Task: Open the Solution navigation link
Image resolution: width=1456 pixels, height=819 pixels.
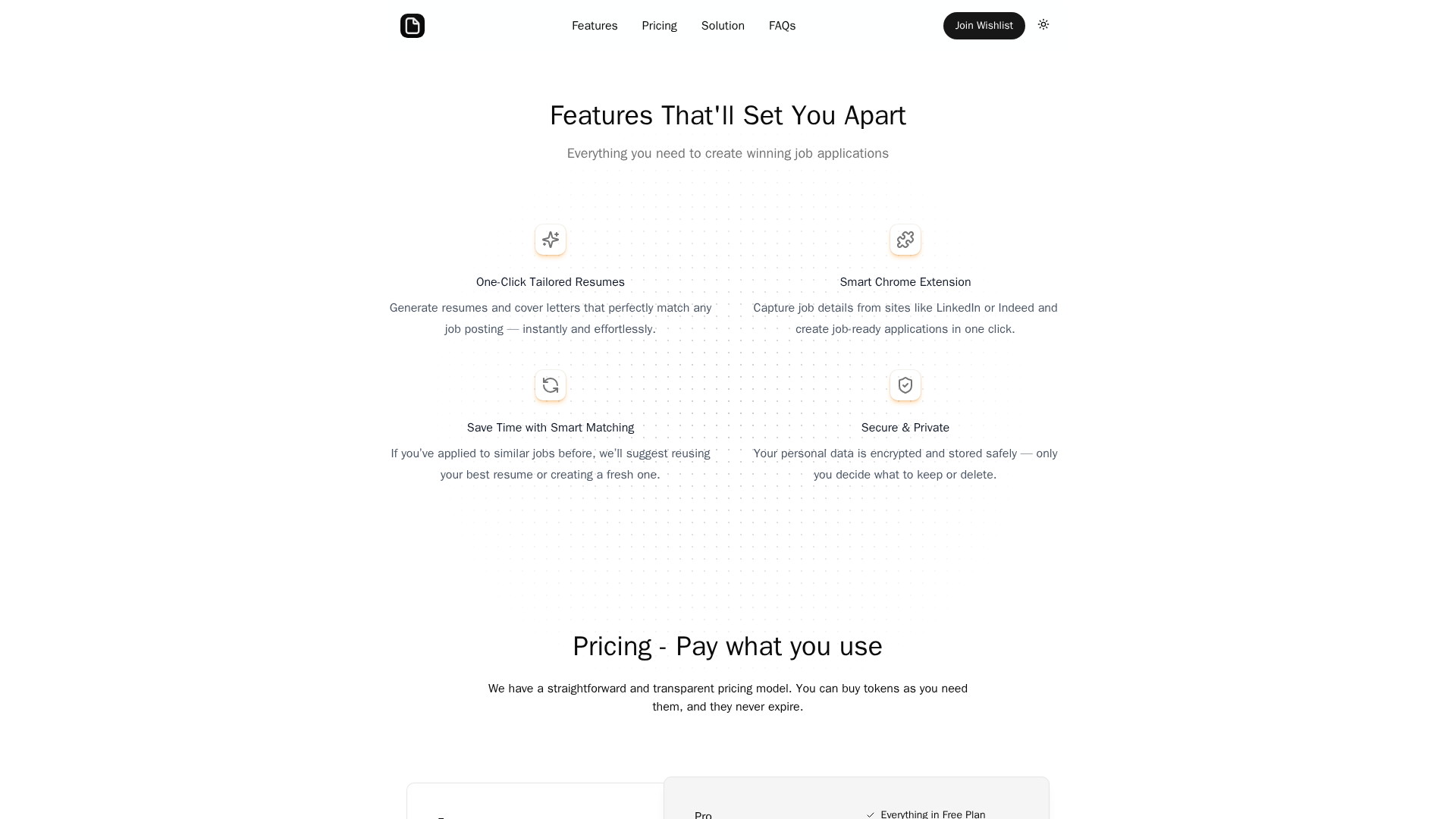Action: [x=723, y=26]
